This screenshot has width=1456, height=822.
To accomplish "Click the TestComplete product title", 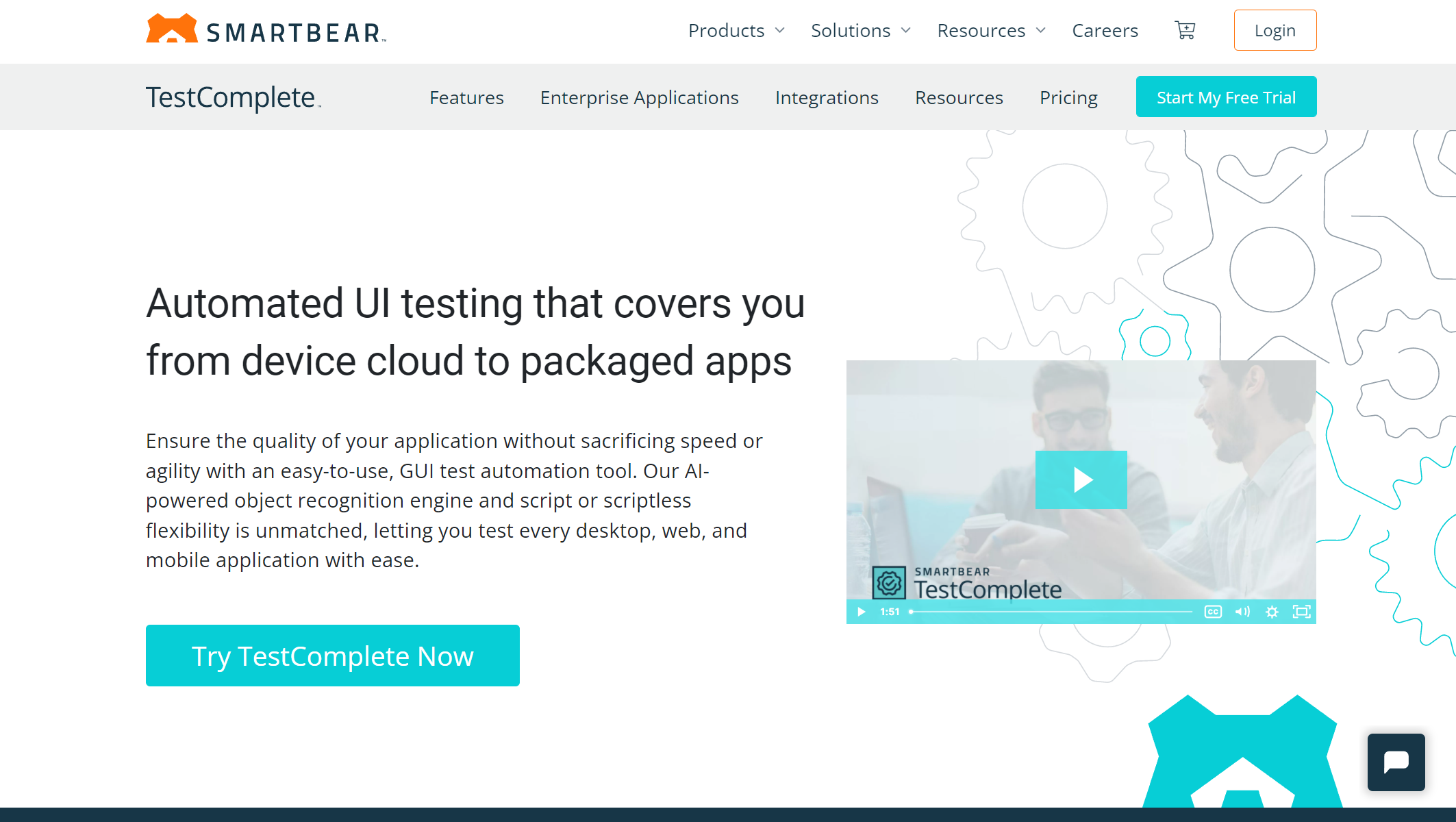I will 231,97.
